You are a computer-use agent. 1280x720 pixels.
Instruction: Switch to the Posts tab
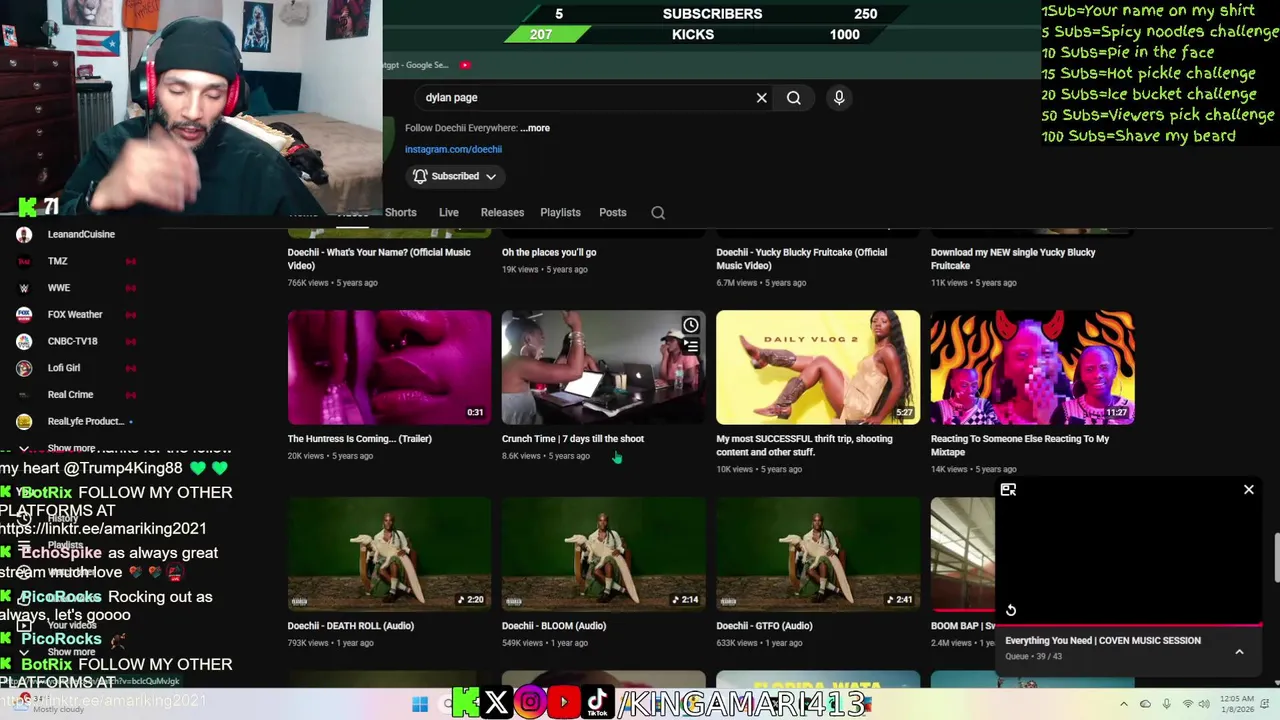click(x=613, y=213)
